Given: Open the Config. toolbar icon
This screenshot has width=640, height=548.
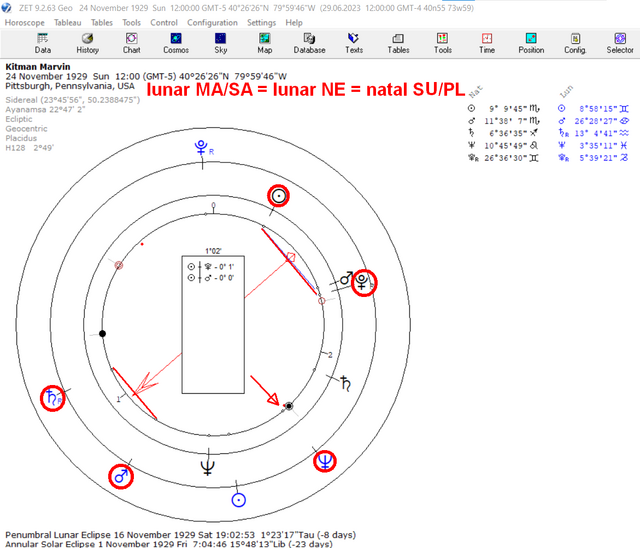Looking at the screenshot, I should (576, 43).
